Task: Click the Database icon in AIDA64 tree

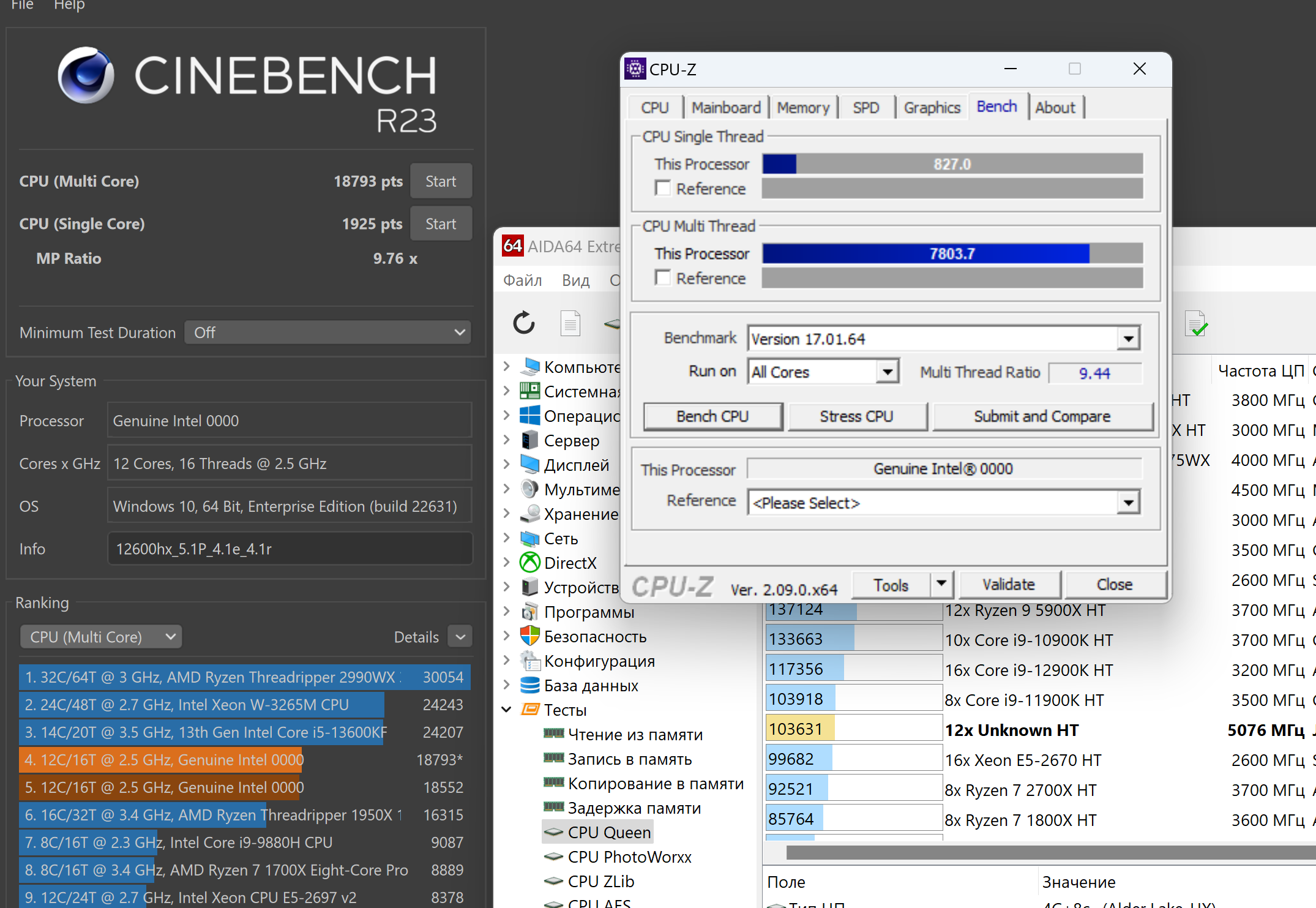Action: [529, 685]
